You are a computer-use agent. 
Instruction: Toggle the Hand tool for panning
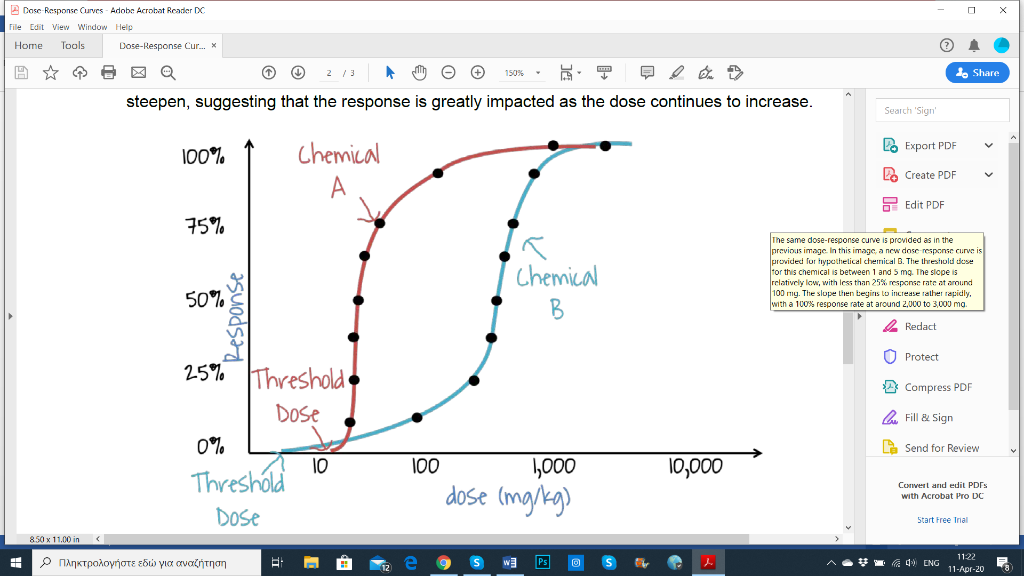click(419, 72)
